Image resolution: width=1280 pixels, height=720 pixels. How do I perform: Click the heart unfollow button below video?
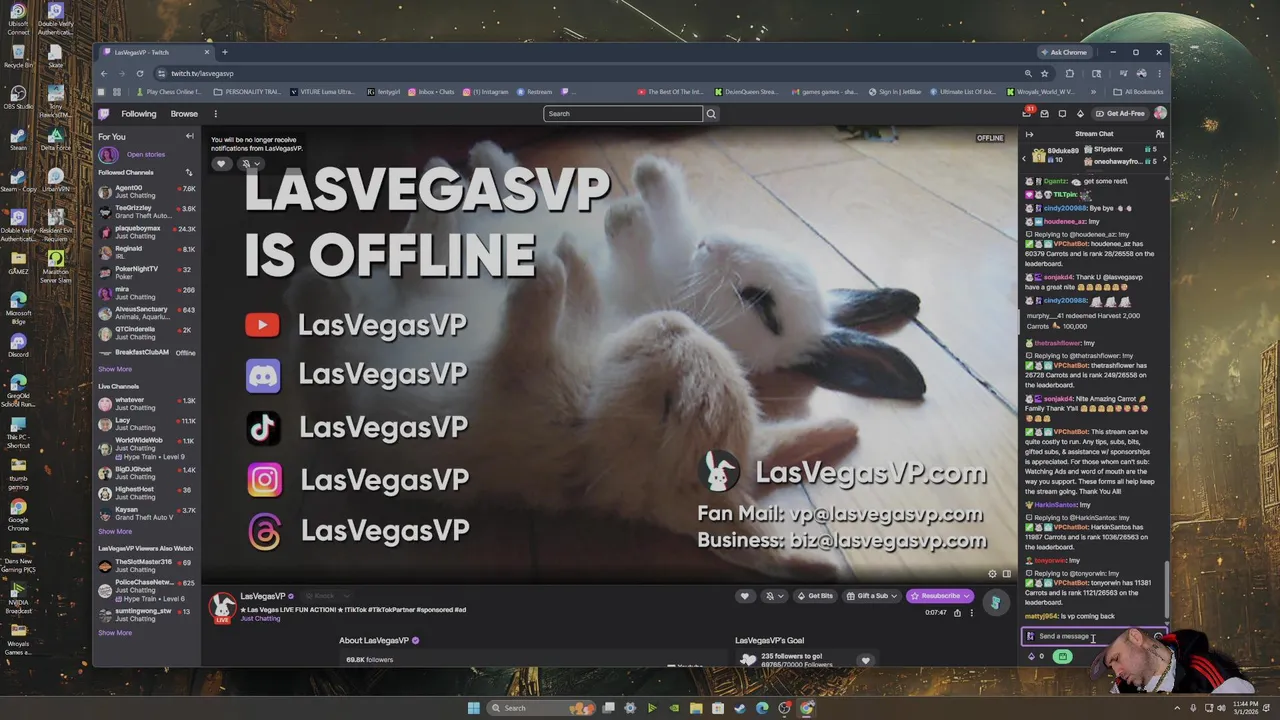coord(744,596)
